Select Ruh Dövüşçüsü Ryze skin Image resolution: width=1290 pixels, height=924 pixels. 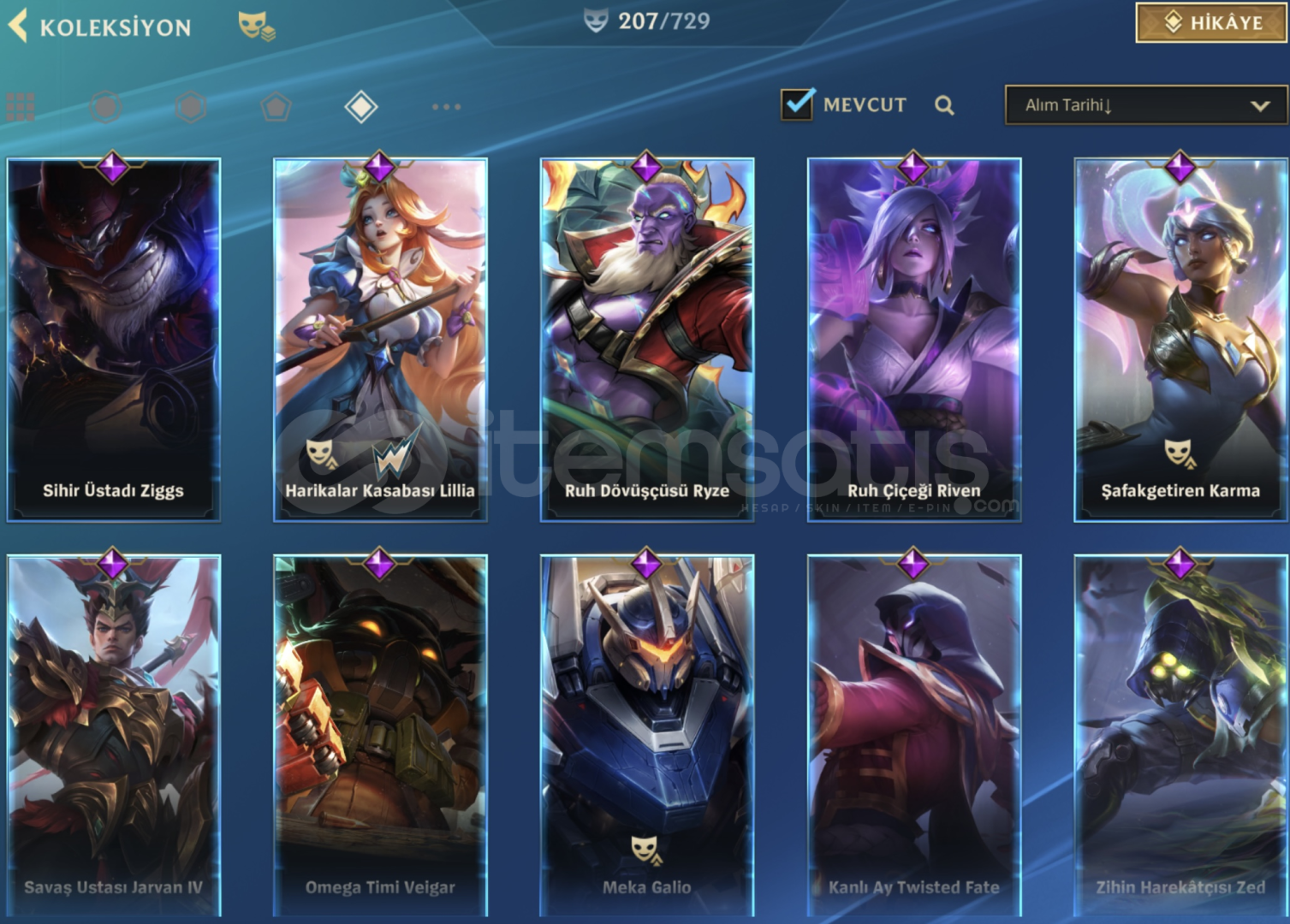click(647, 340)
